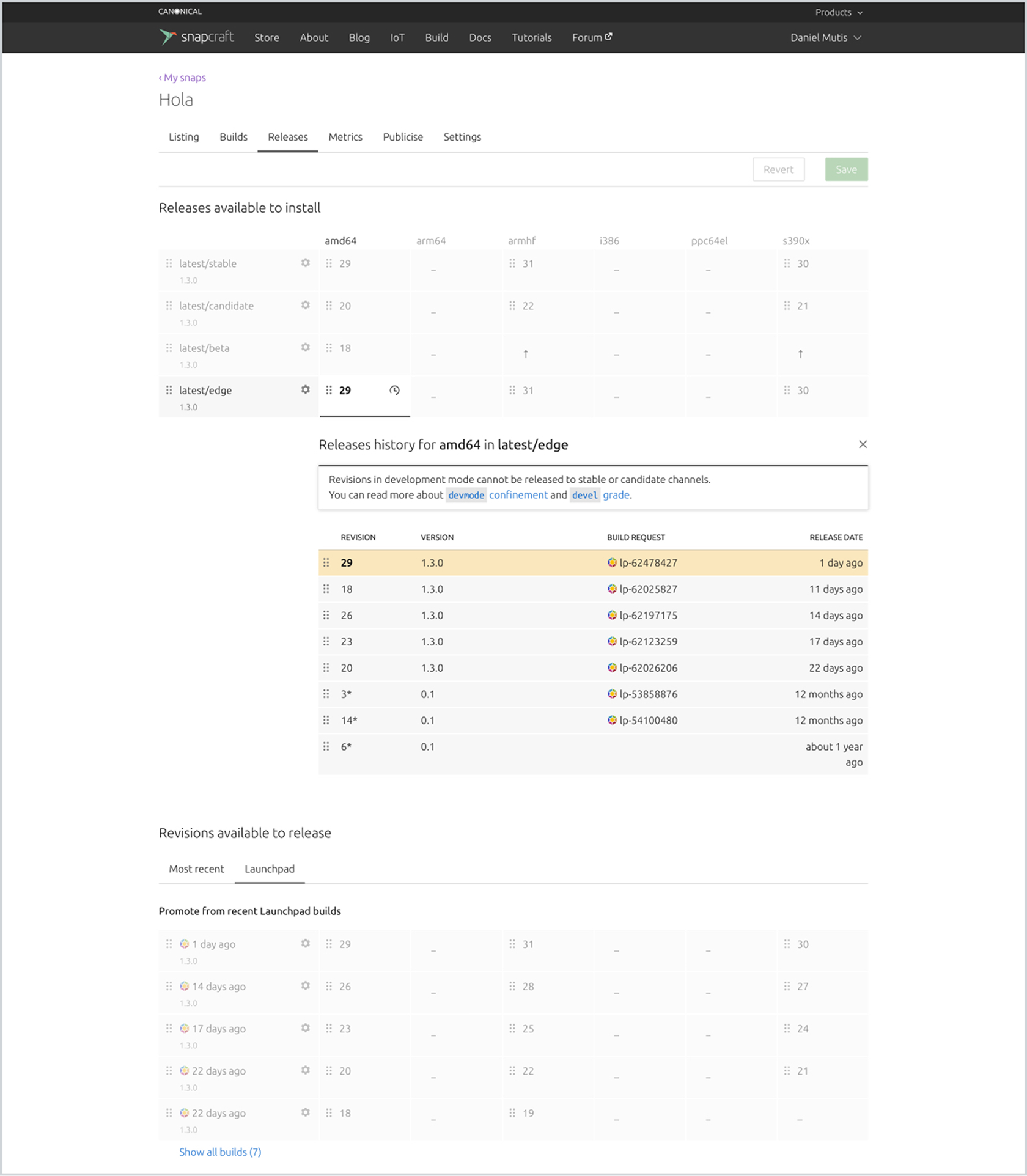This screenshot has width=1027, height=1176.
Task: Click the up arrow in latest/beta s390x cell
Action: click(x=800, y=354)
